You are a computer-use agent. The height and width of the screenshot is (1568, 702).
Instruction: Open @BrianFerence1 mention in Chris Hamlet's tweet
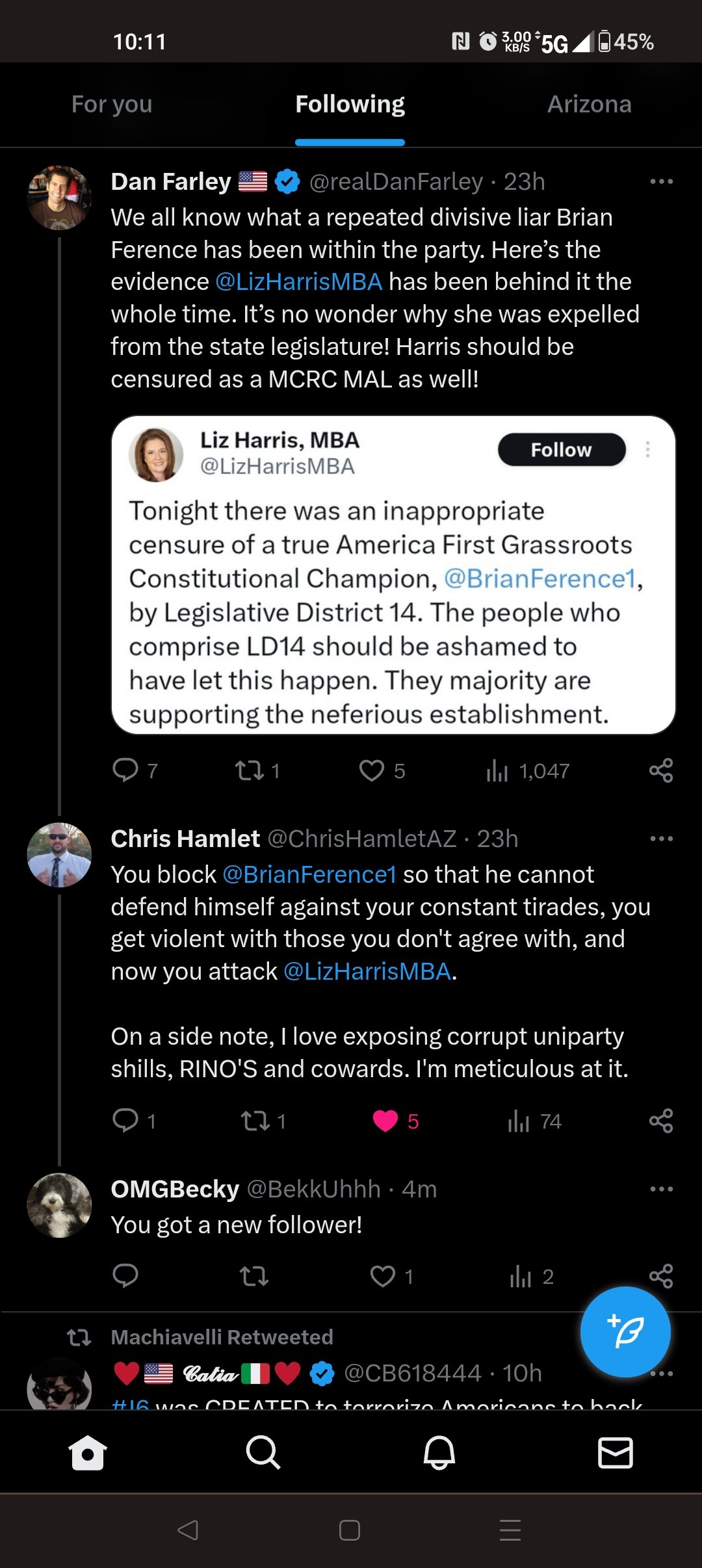[309, 874]
